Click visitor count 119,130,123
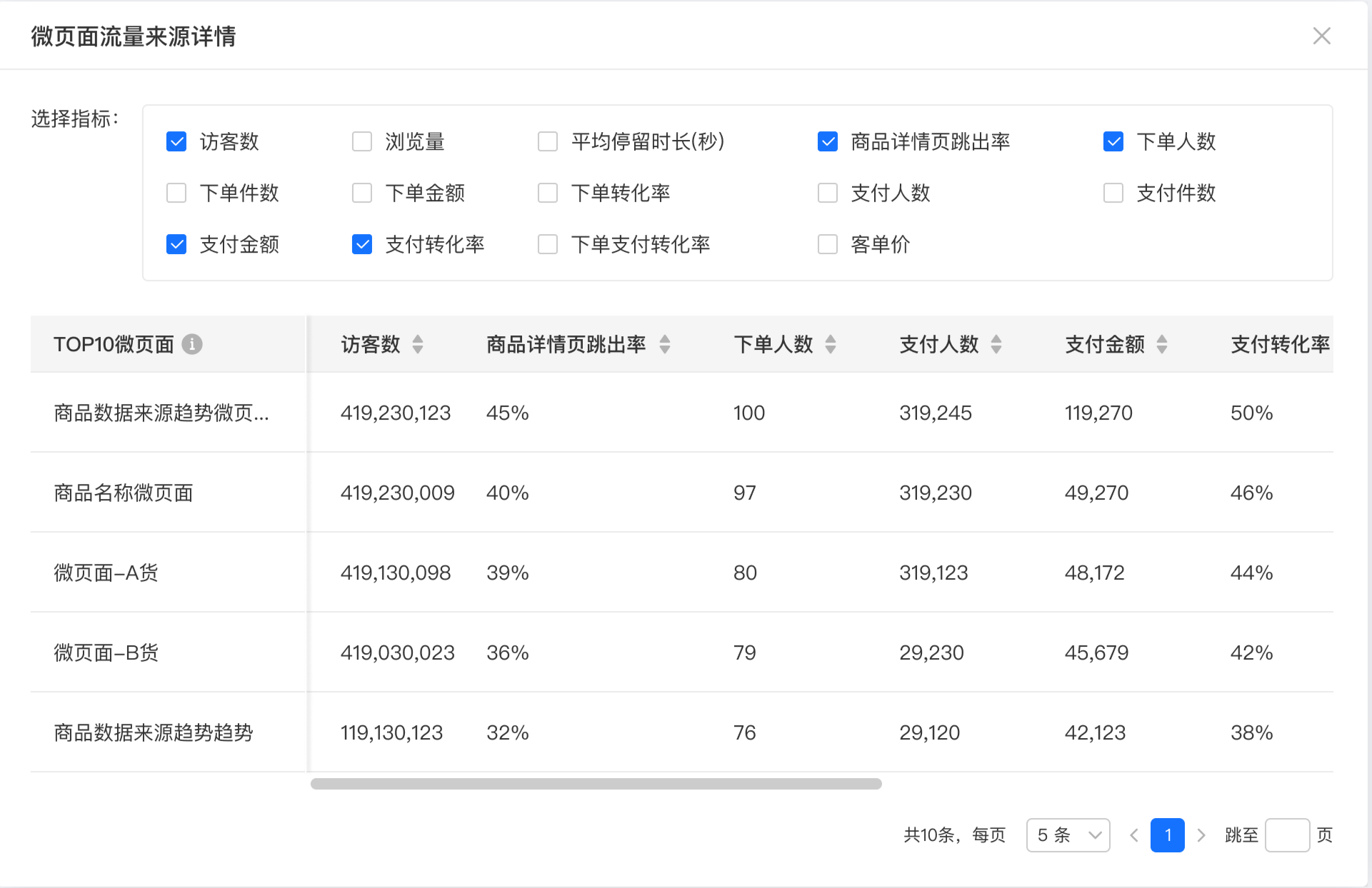The width and height of the screenshot is (1372, 888). coord(392,732)
